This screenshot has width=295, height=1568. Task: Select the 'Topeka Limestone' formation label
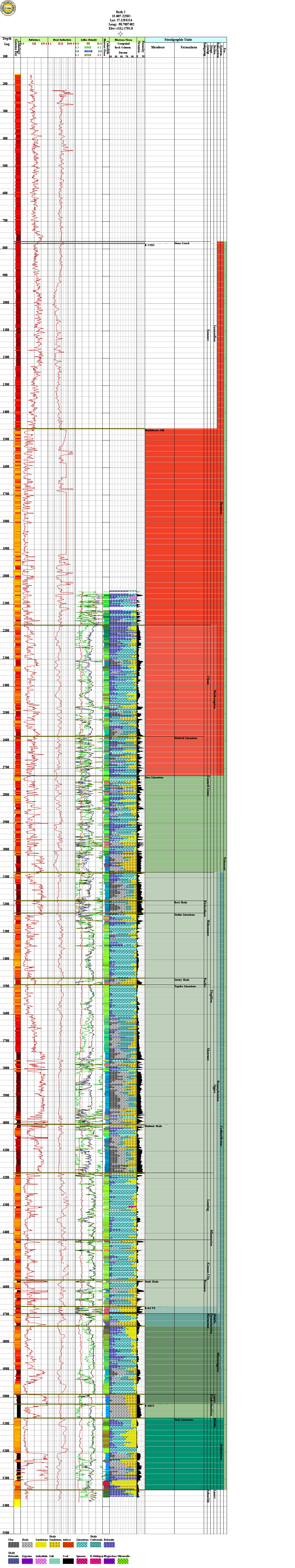(185, 986)
